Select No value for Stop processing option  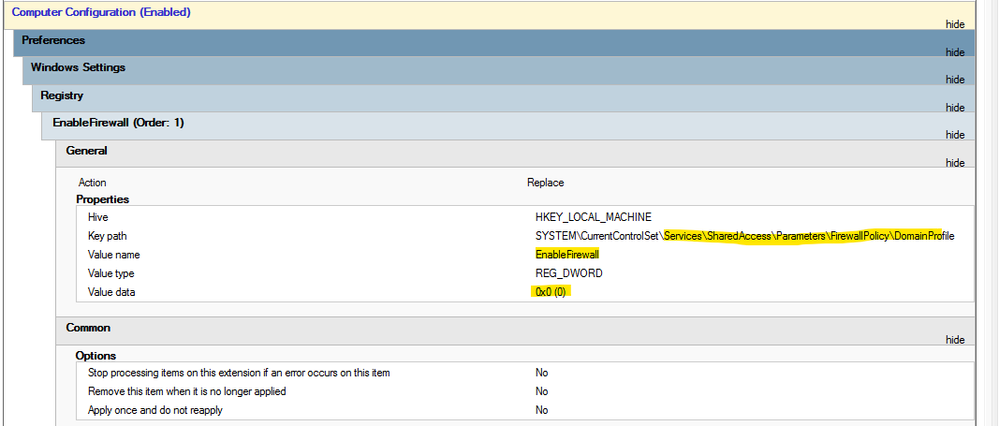click(542, 373)
